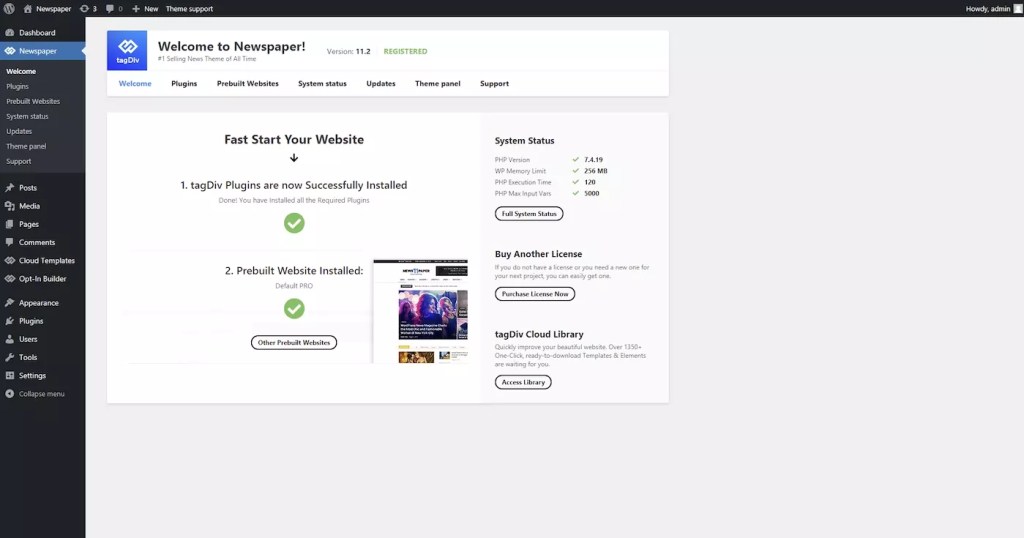This screenshot has width=1024, height=538.
Task: Switch to the Support tab
Action: pos(494,84)
